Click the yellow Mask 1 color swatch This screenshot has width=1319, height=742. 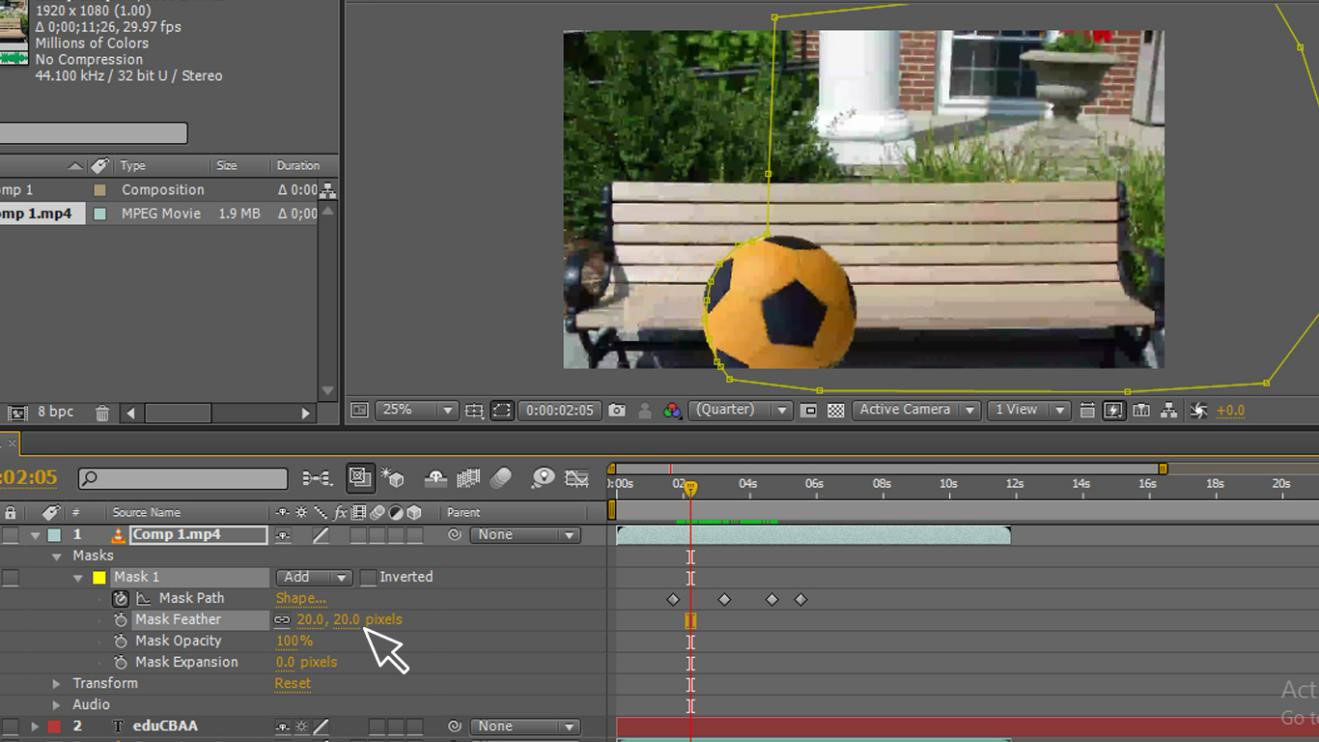click(99, 577)
